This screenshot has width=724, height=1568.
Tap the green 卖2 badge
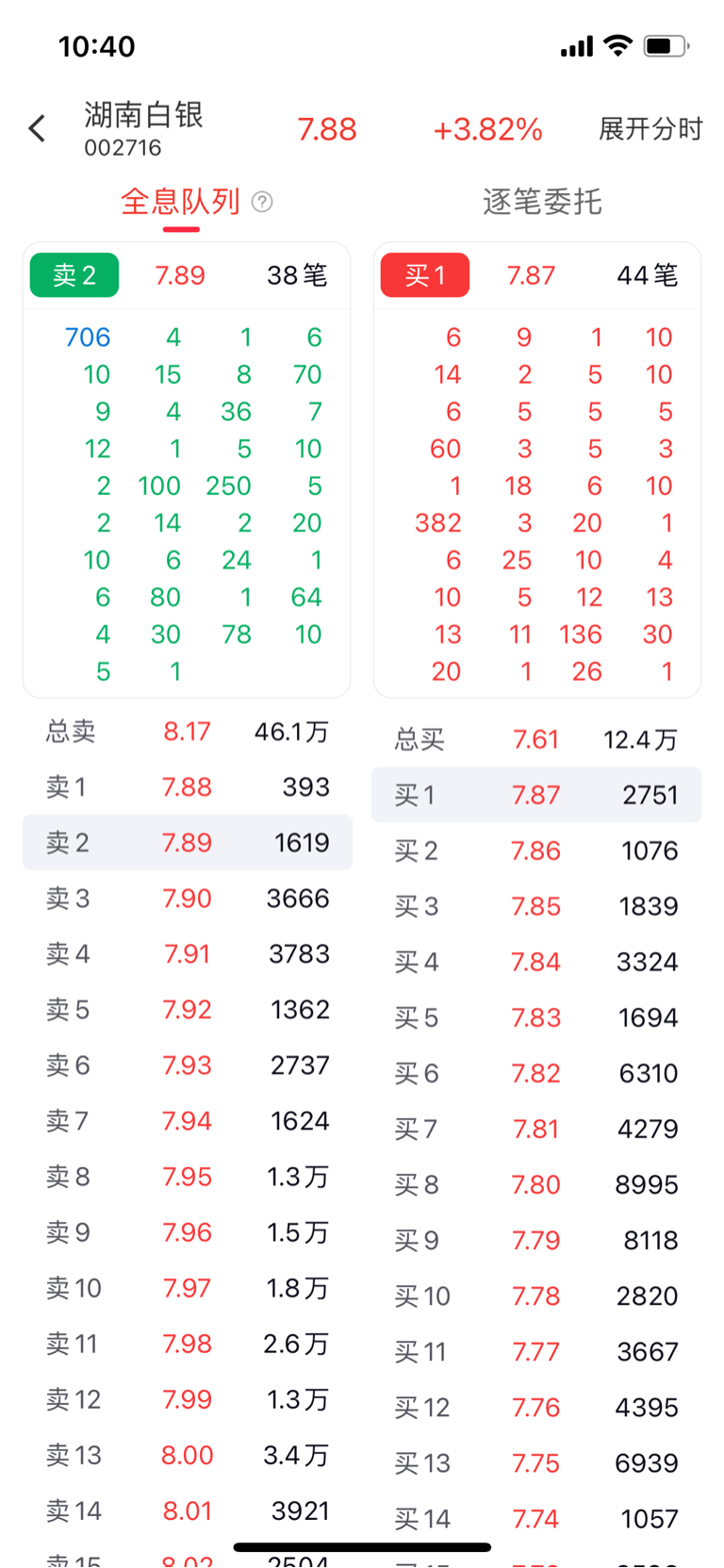(x=74, y=275)
